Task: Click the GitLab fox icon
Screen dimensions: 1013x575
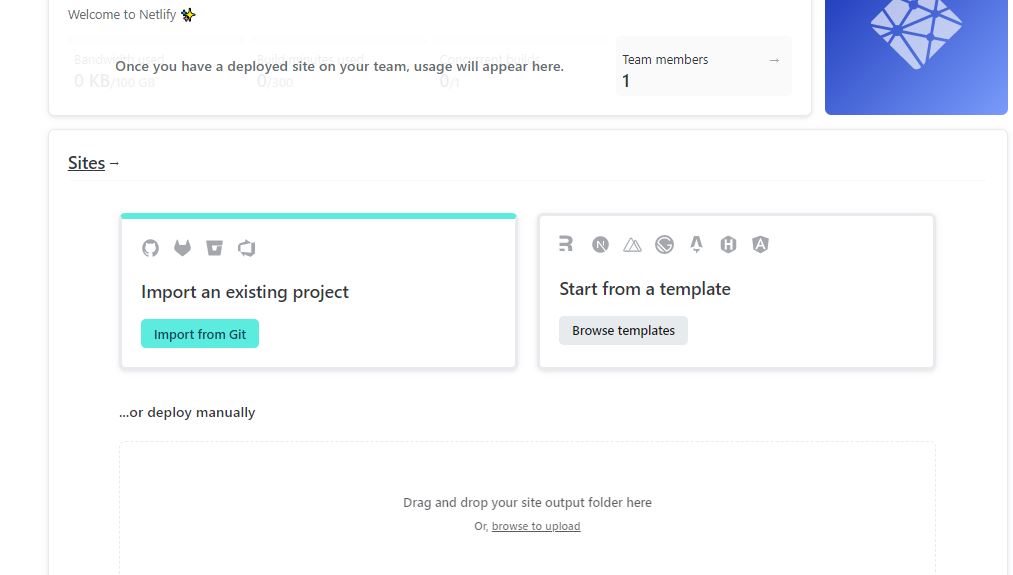Action: point(183,248)
